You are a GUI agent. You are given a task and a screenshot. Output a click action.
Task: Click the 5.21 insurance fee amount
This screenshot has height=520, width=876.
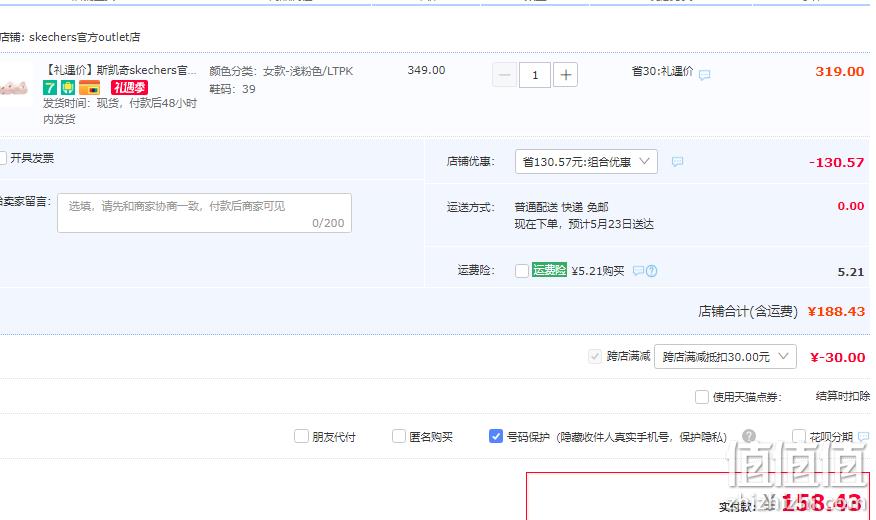point(851,272)
